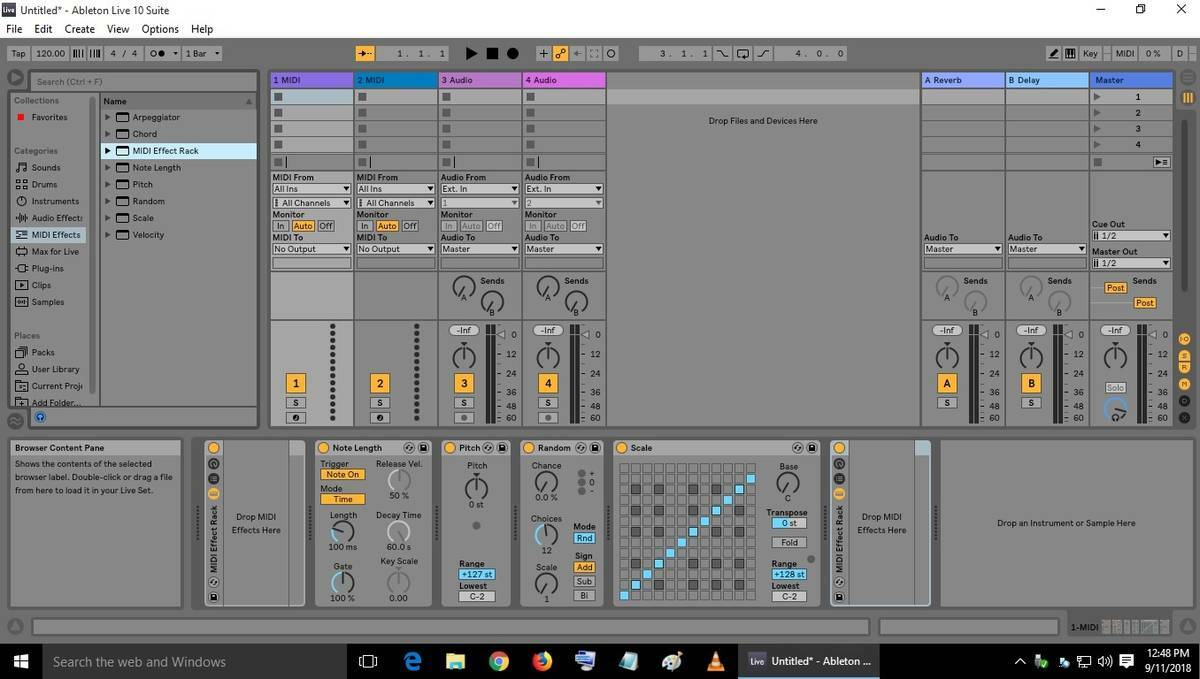Expand the Random folder in browser
The height and width of the screenshot is (679, 1200).
tap(108, 201)
